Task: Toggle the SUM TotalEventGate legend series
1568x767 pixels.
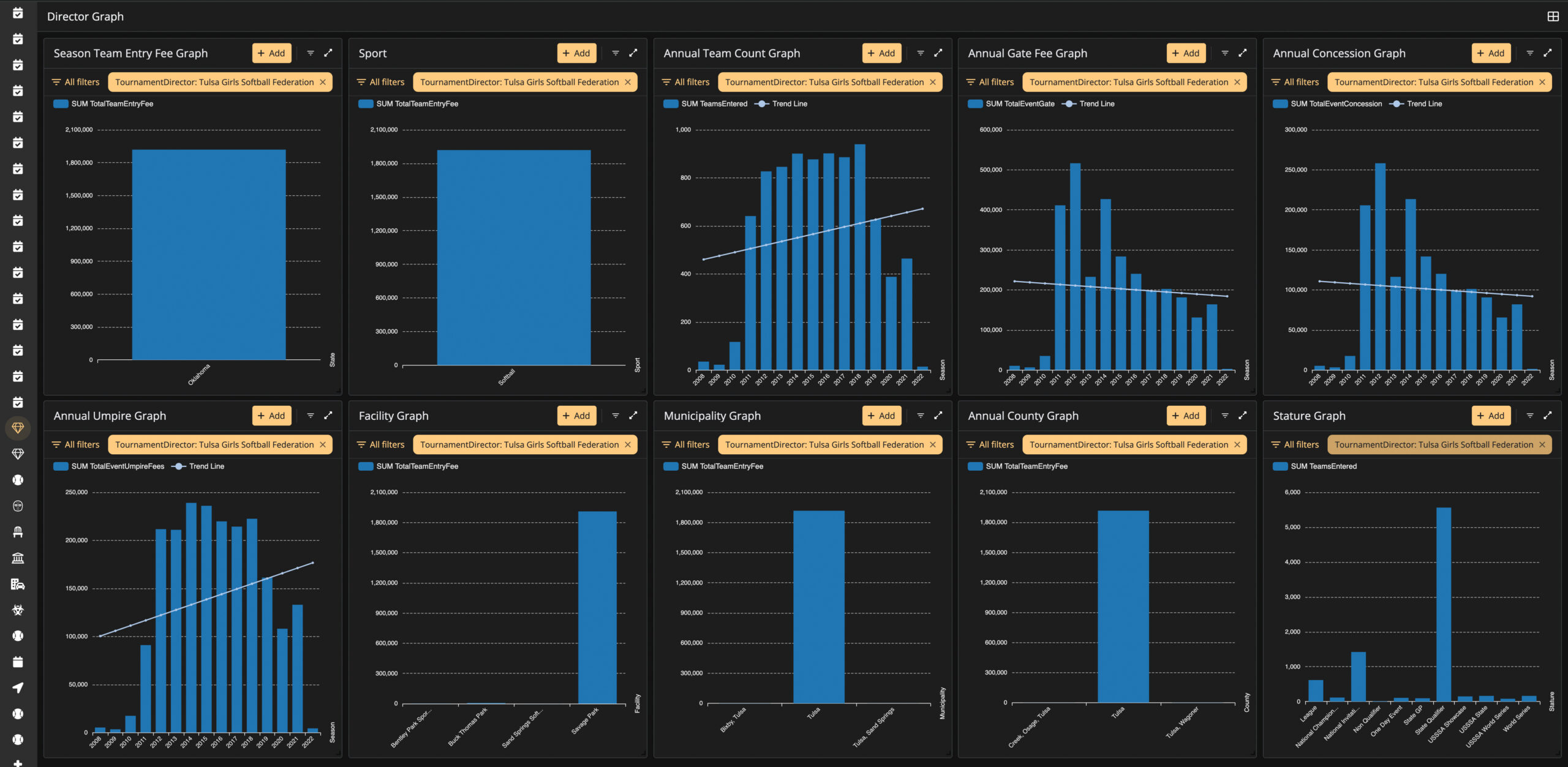Action: click(x=1011, y=104)
